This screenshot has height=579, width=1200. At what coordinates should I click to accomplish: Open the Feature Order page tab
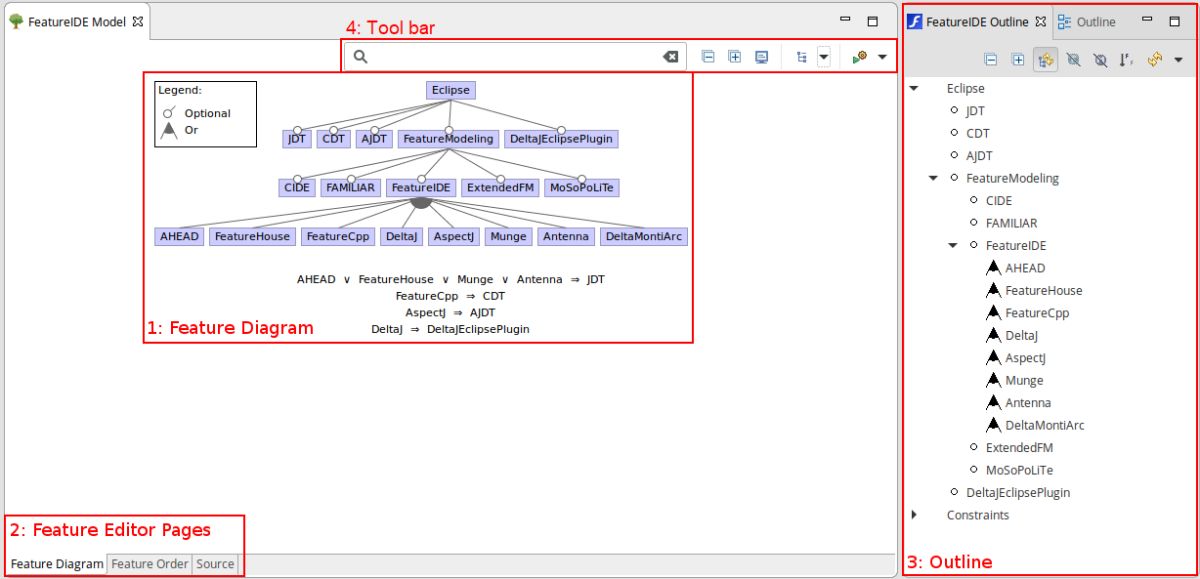(149, 564)
